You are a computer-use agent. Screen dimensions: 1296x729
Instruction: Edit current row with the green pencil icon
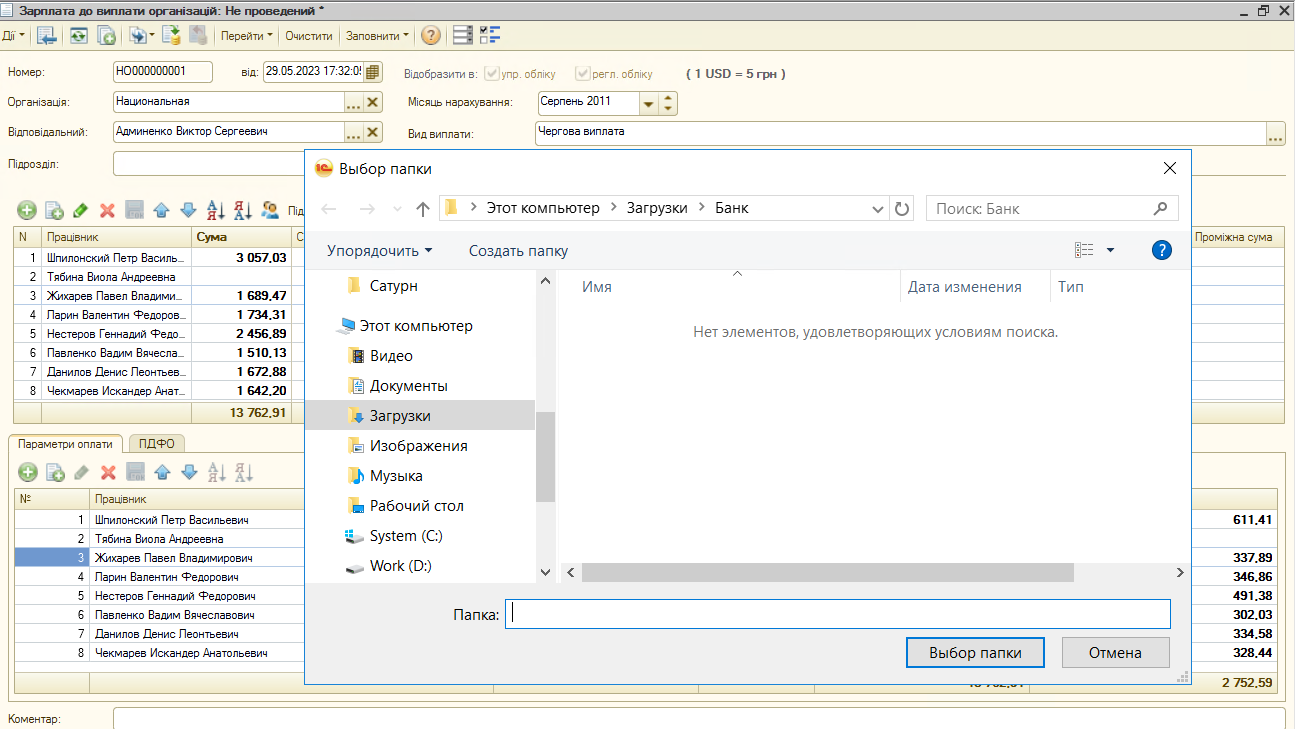81,210
